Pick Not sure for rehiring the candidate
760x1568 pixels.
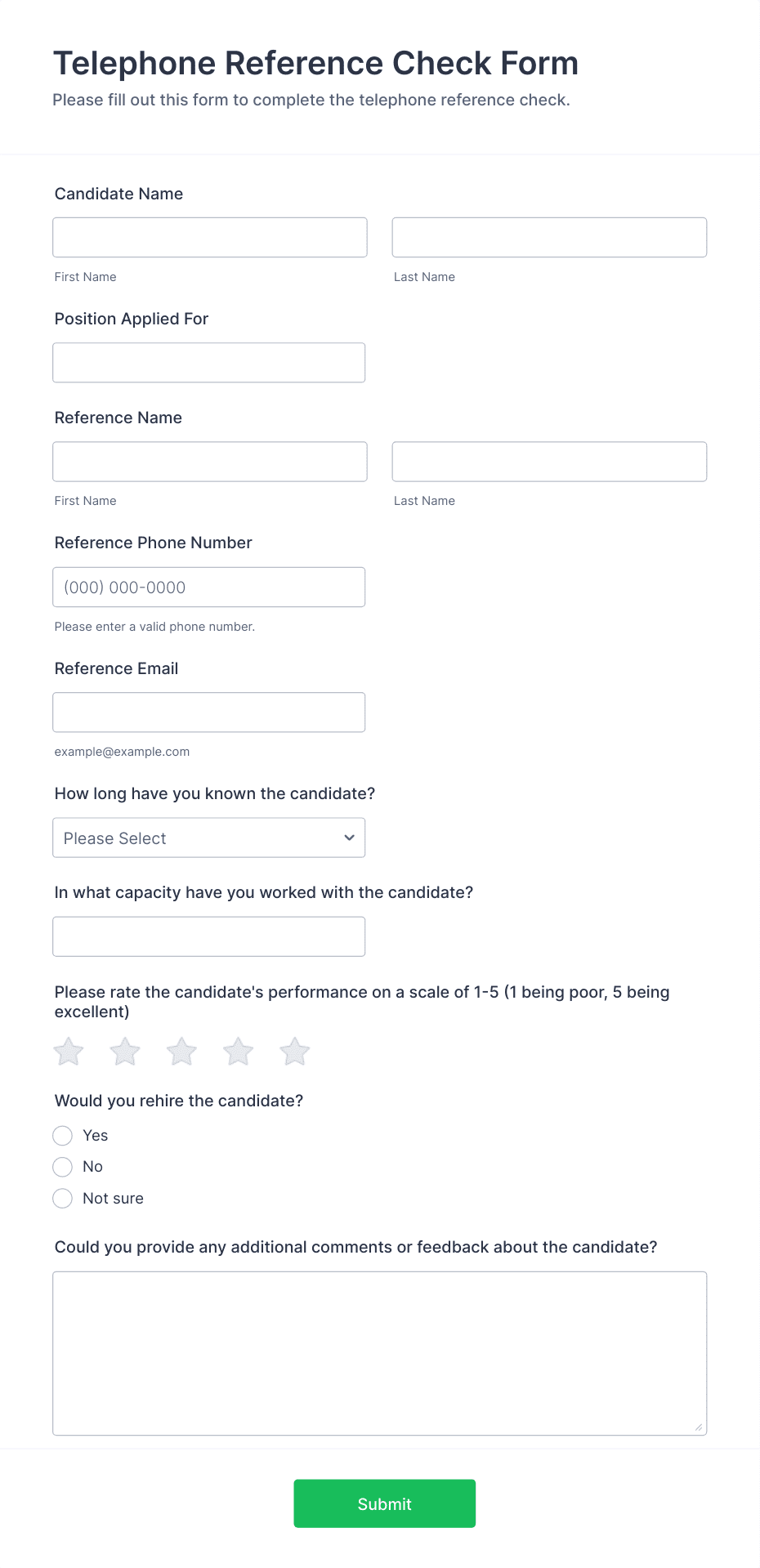62,1198
